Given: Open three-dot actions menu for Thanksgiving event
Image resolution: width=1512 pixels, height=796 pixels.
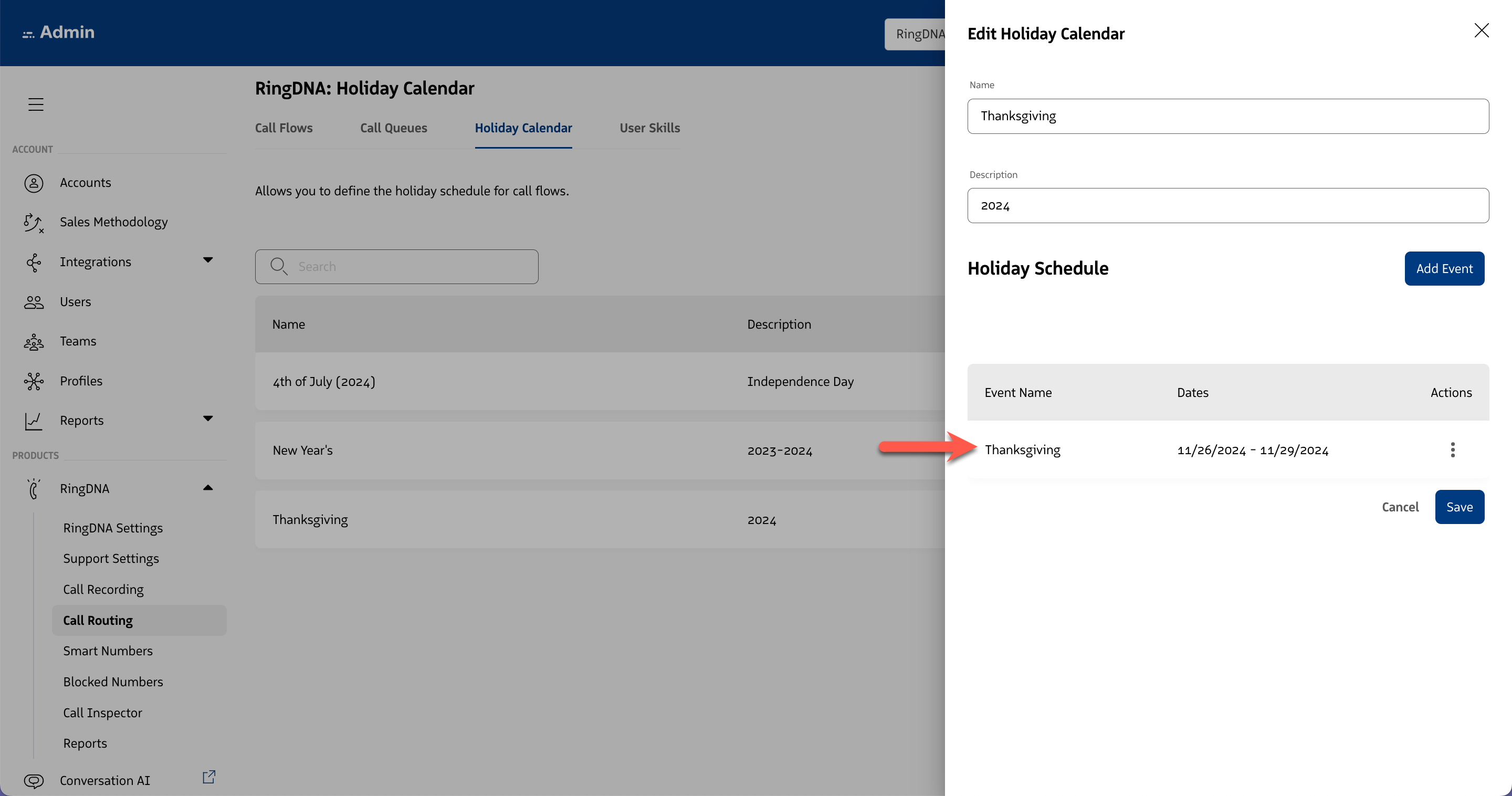Looking at the screenshot, I should point(1452,451).
